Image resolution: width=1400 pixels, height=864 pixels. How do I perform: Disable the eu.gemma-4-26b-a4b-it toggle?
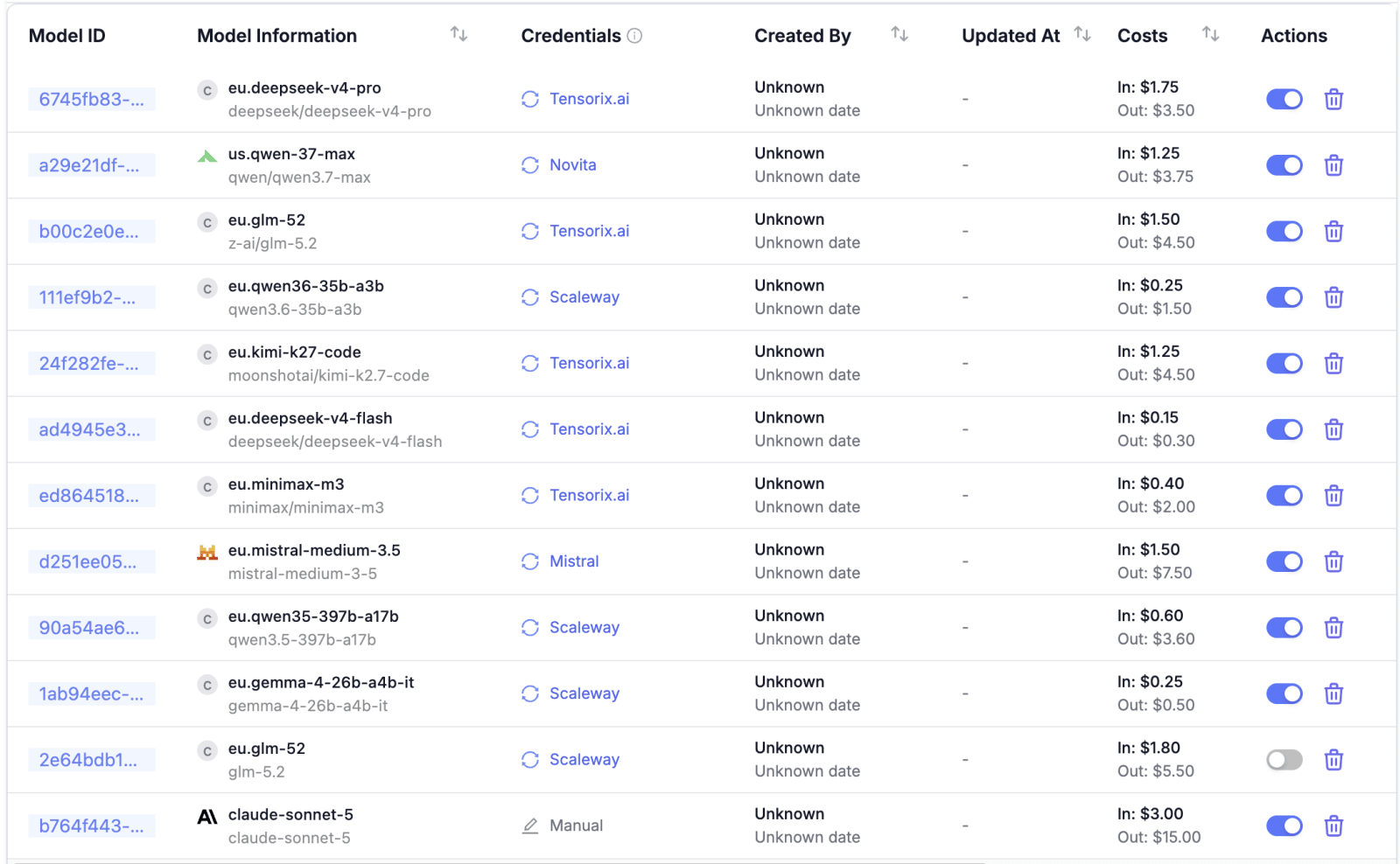(x=1284, y=693)
